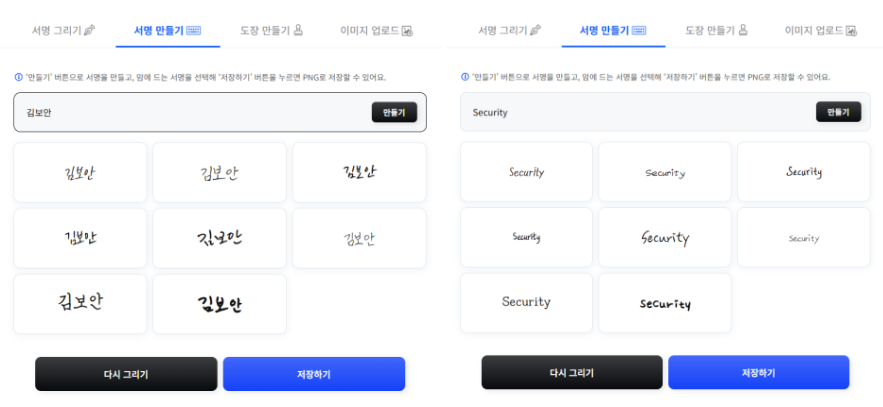
Task: Click the text field containing 김보안
Action: point(190,112)
